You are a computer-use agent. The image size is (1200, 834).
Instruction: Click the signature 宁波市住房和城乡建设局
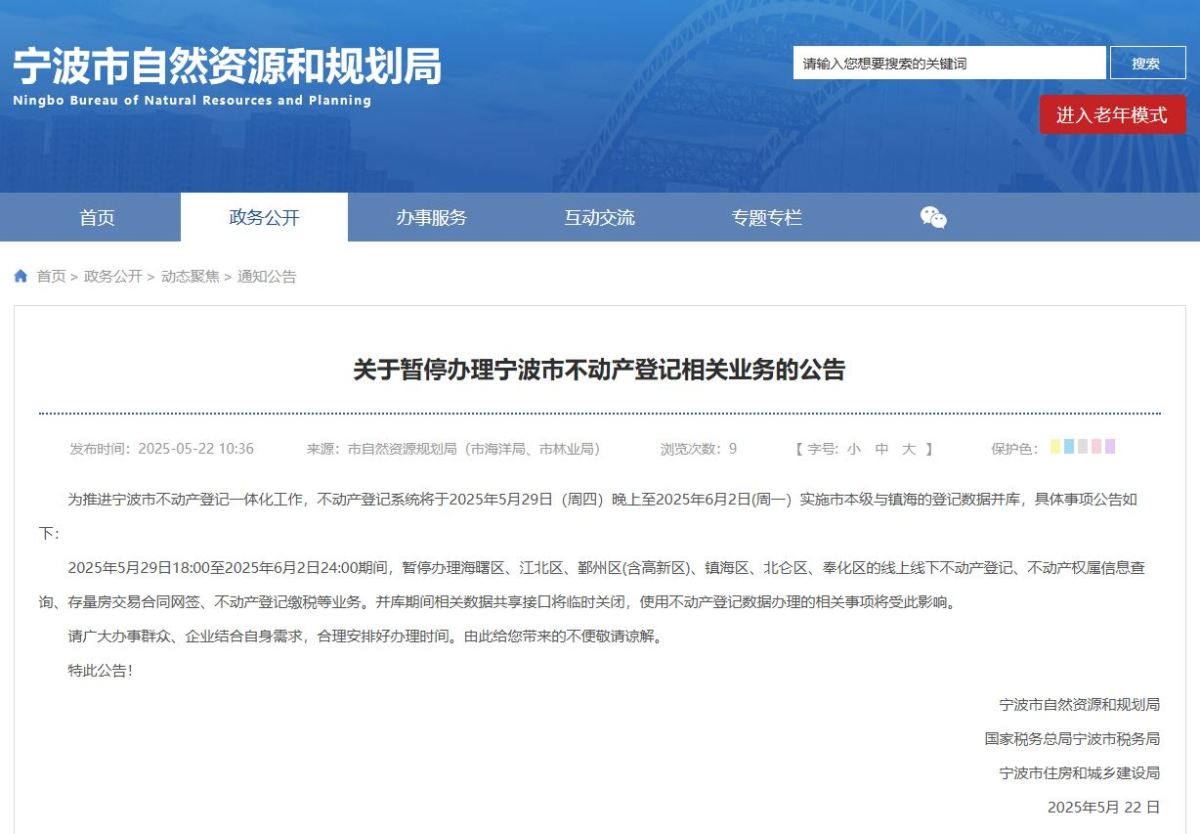click(1080, 773)
